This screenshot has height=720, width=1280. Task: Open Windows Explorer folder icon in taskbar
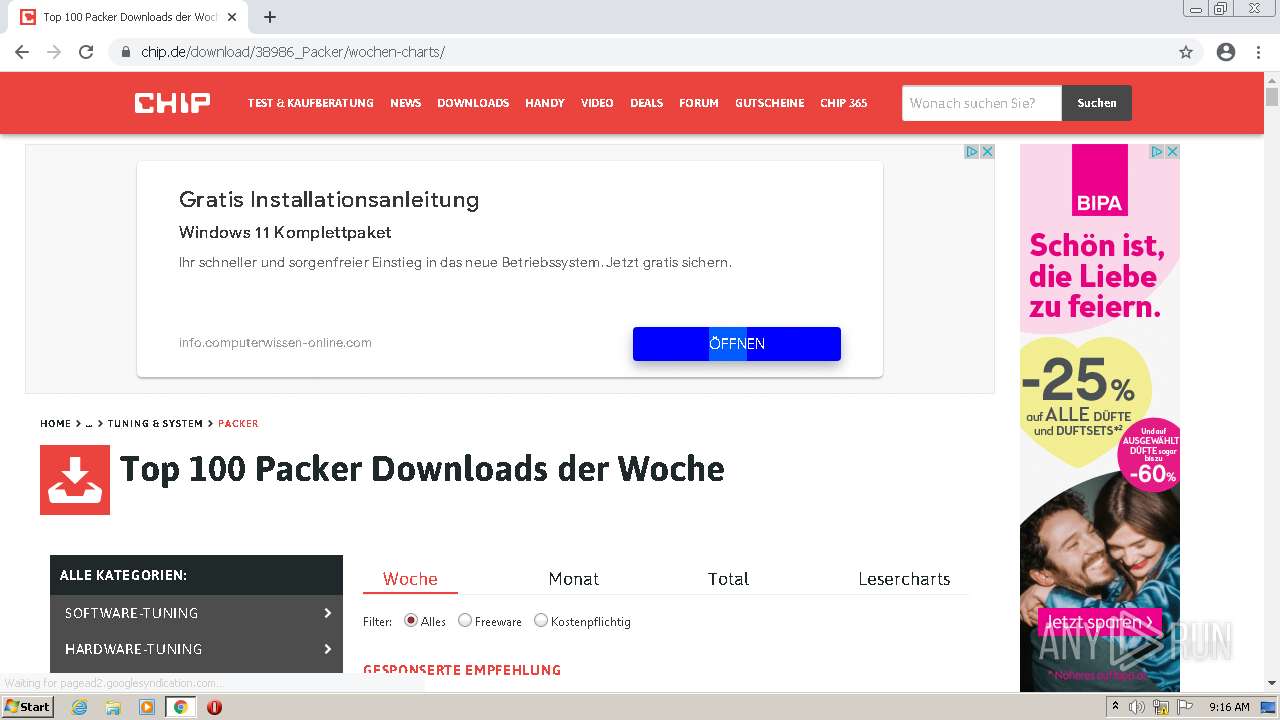tap(113, 707)
